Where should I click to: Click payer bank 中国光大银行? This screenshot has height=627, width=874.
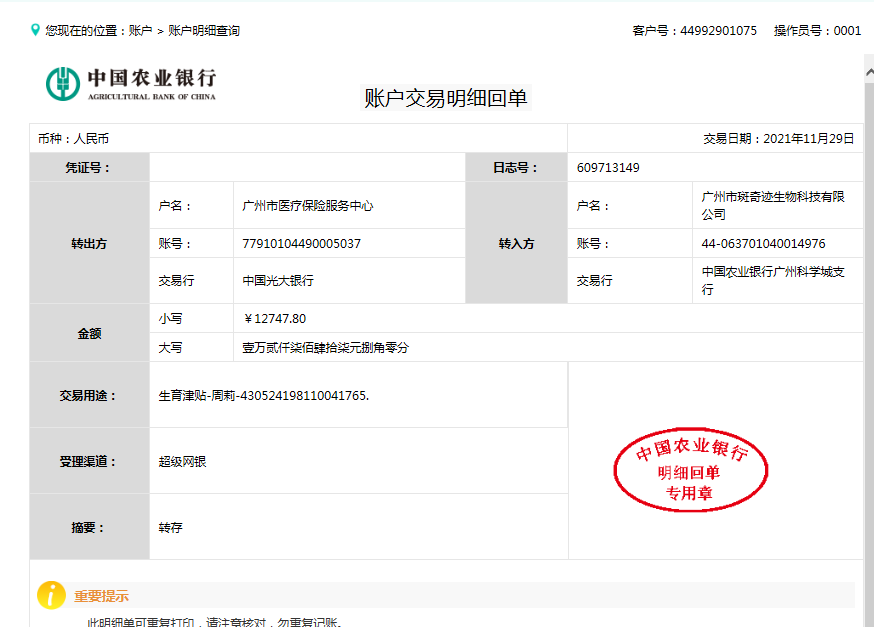pyautogui.click(x=278, y=280)
